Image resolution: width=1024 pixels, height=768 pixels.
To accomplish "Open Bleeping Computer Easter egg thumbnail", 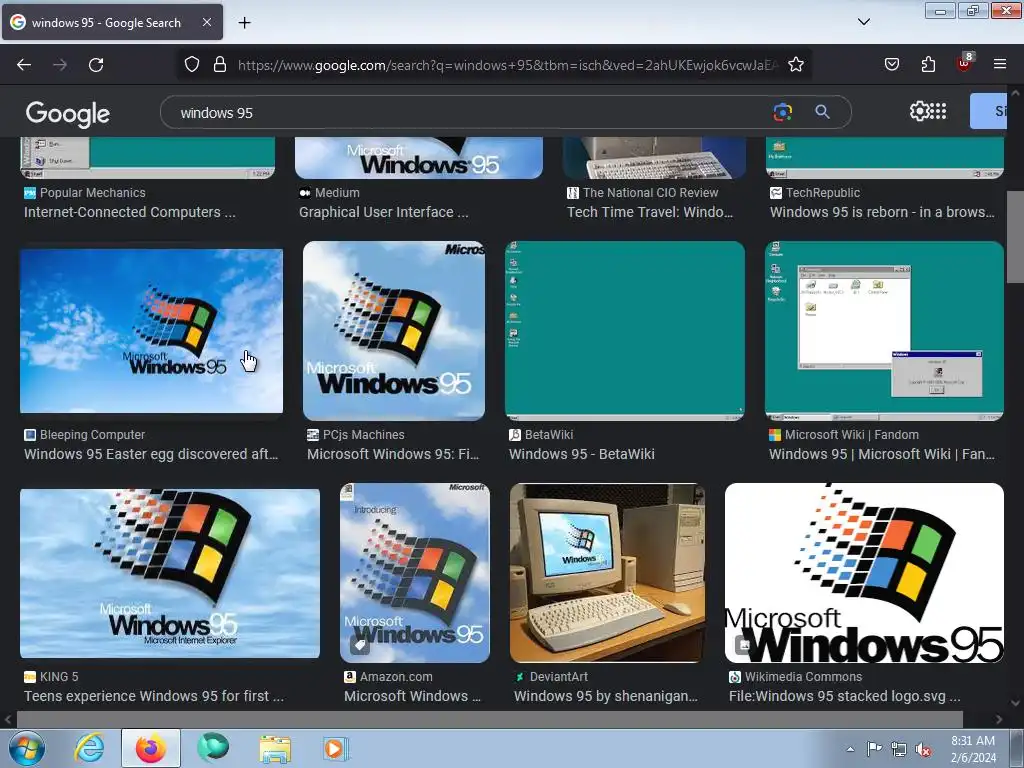I will point(152,331).
